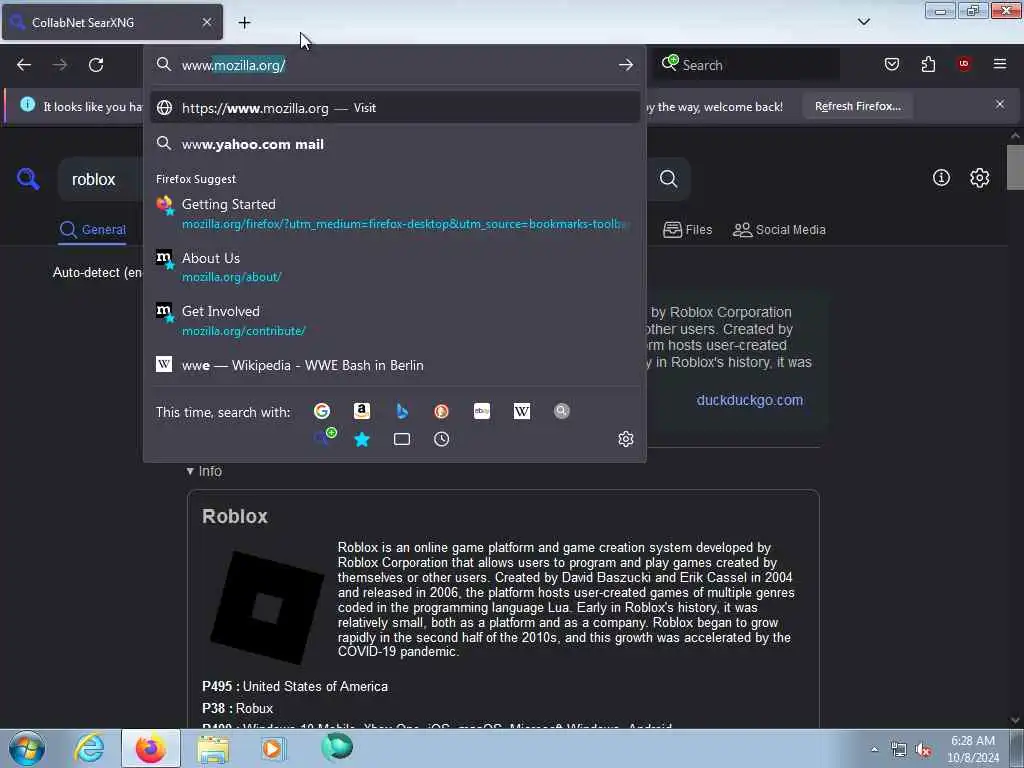Click the SearXNG search submit magnifier

pos(668,178)
